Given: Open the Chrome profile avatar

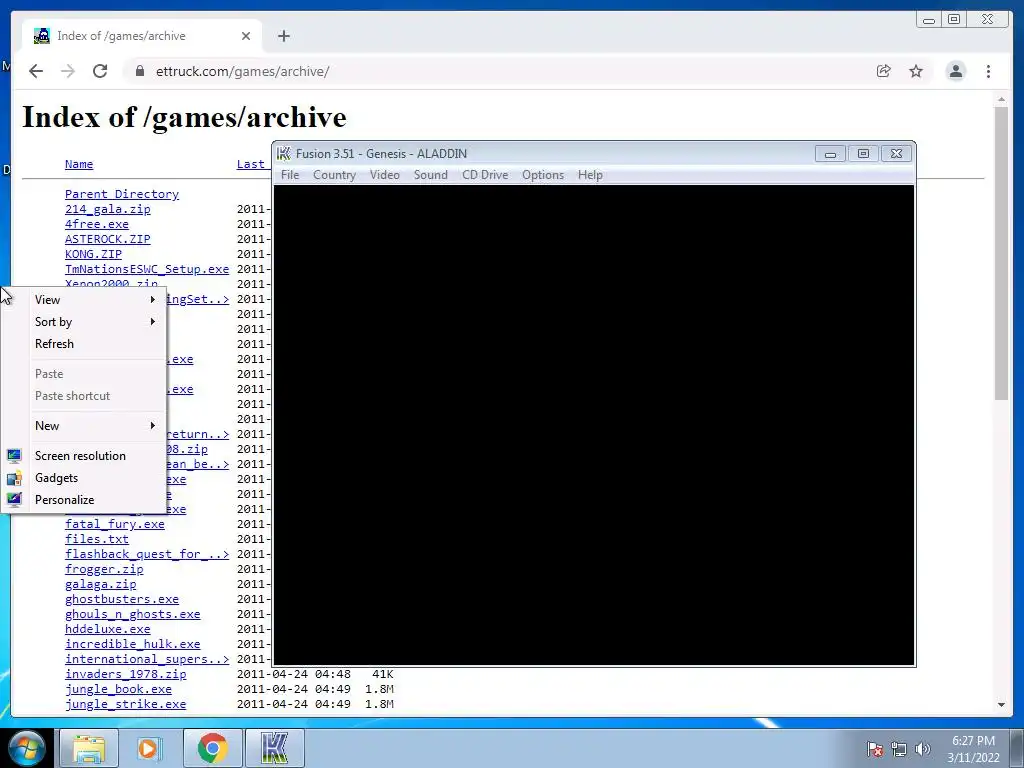Looking at the screenshot, I should tap(956, 71).
